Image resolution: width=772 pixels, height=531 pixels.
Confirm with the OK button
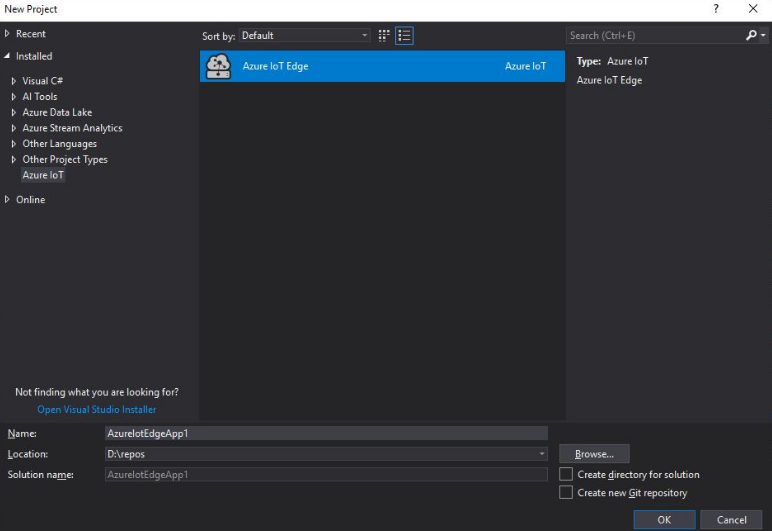pos(664,520)
